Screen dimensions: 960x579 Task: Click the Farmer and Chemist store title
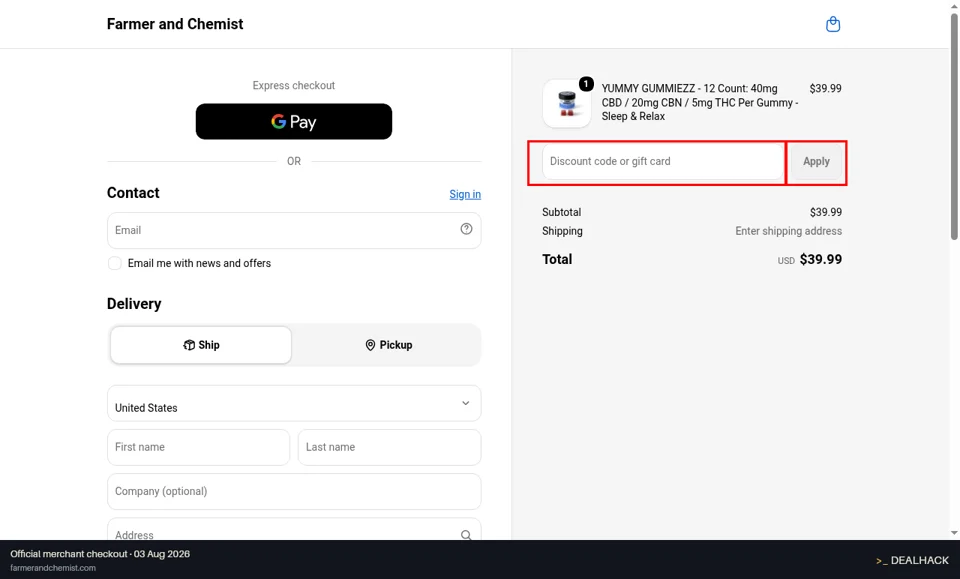tap(175, 24)
